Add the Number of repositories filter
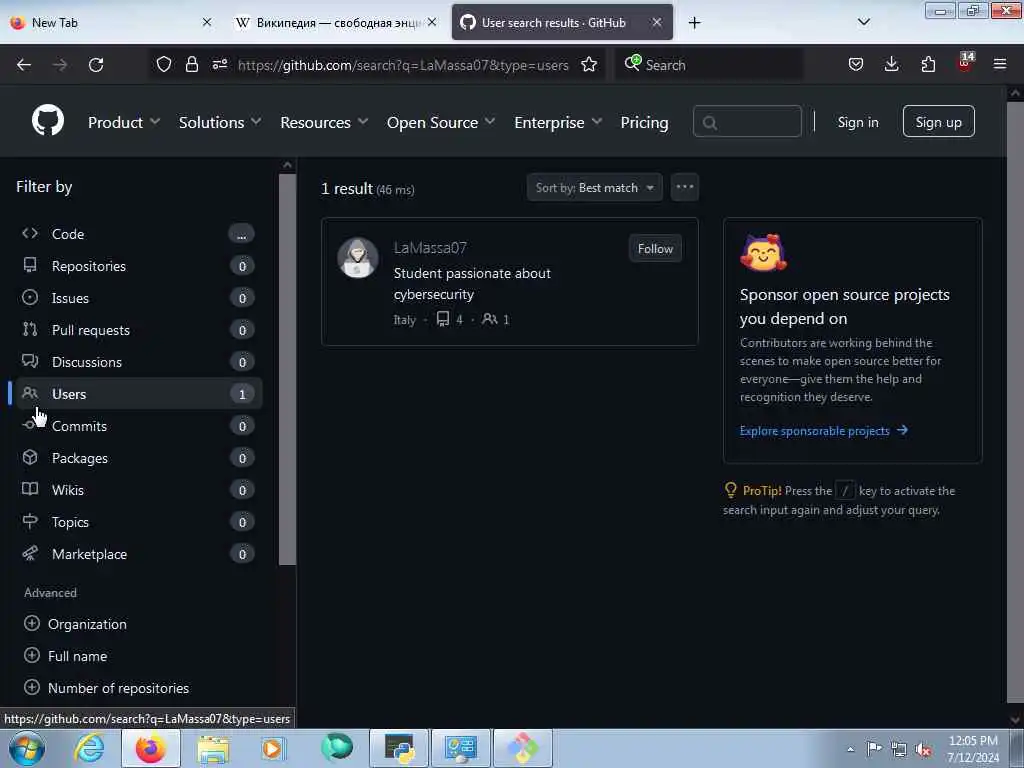The height and width of the screenshot is (768, 1024). [106, 688]
